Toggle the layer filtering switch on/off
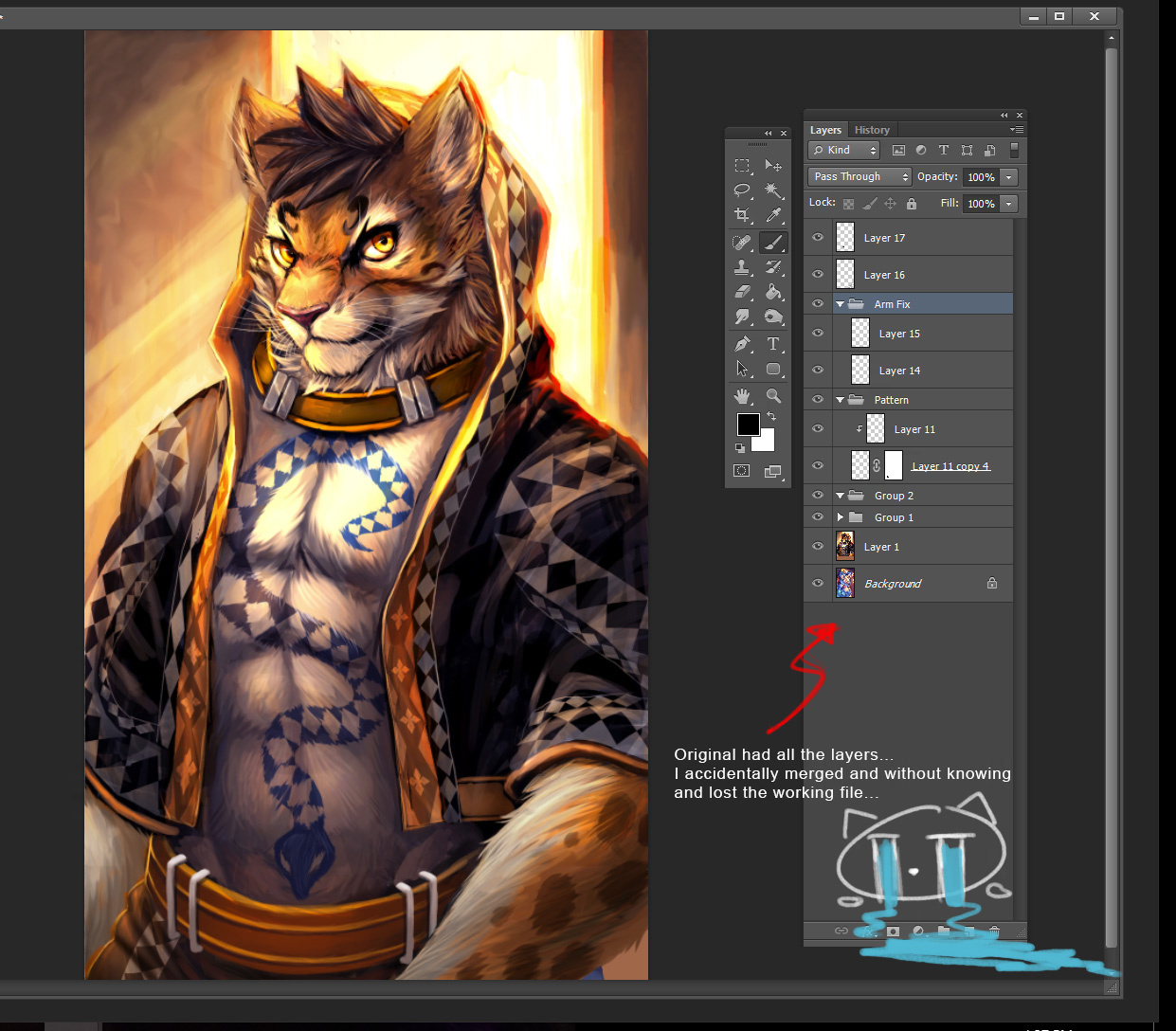Viewport: 1176px width, 1031px height. click(1014, 150)
